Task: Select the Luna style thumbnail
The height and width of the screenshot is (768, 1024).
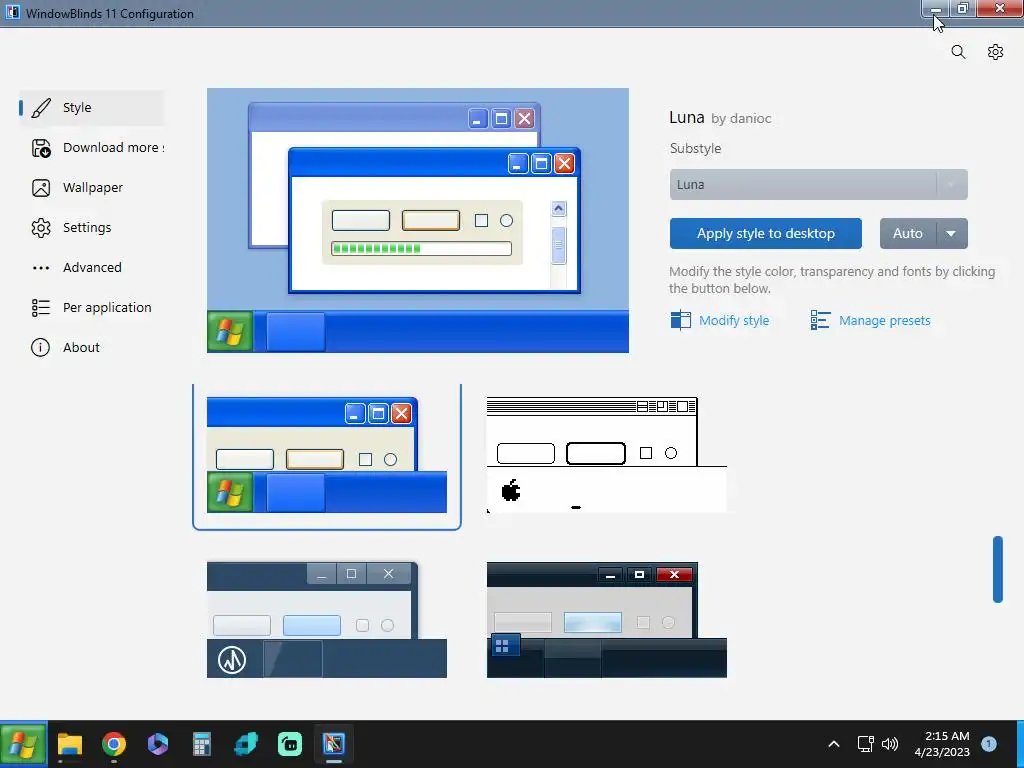Action: click(x=327, y=455)
